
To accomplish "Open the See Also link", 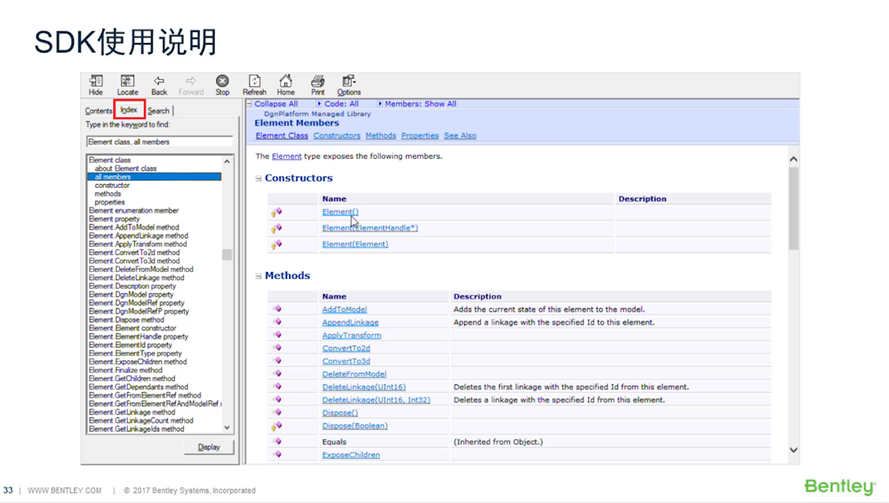I will point(460,136).
